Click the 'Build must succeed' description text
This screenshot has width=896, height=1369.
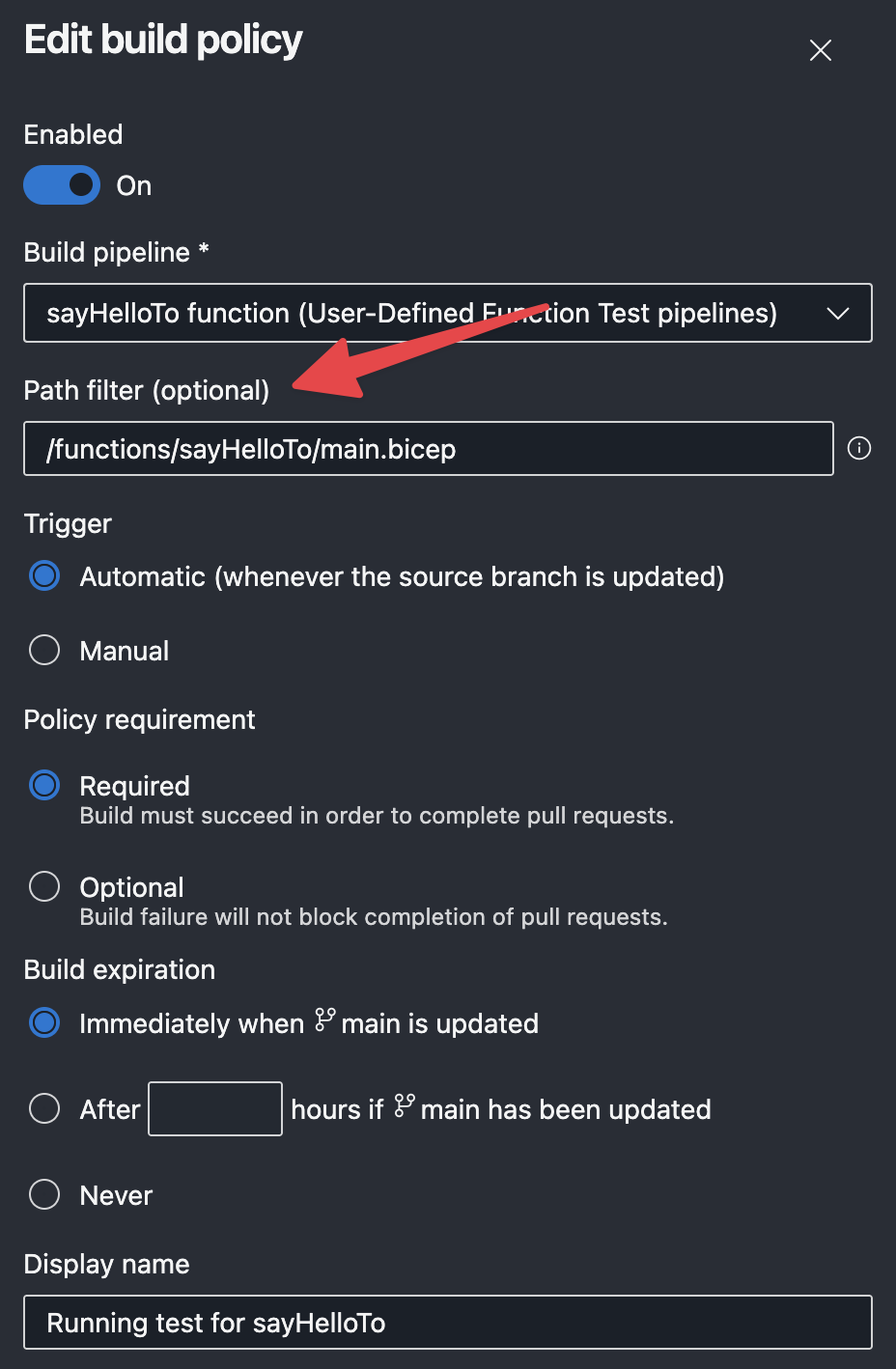click(377, 816)
